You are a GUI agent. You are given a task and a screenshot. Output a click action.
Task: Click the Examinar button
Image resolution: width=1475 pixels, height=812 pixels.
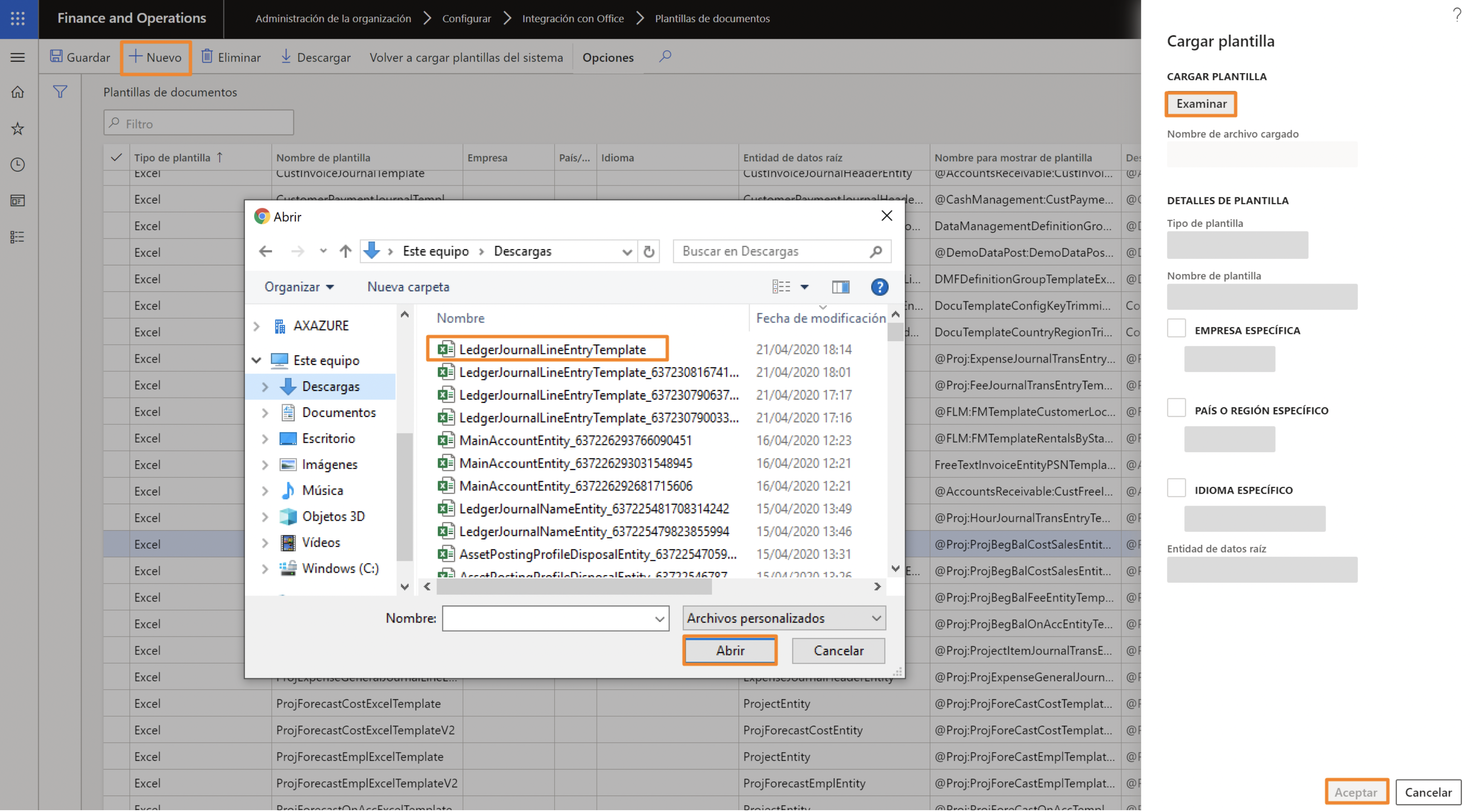click(x=1201, y=104)
